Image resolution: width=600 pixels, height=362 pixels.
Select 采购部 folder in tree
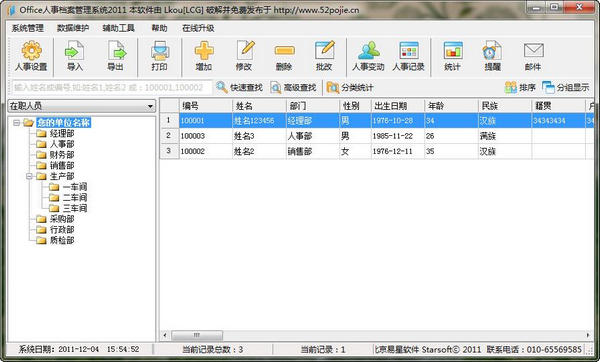(62, 219)
